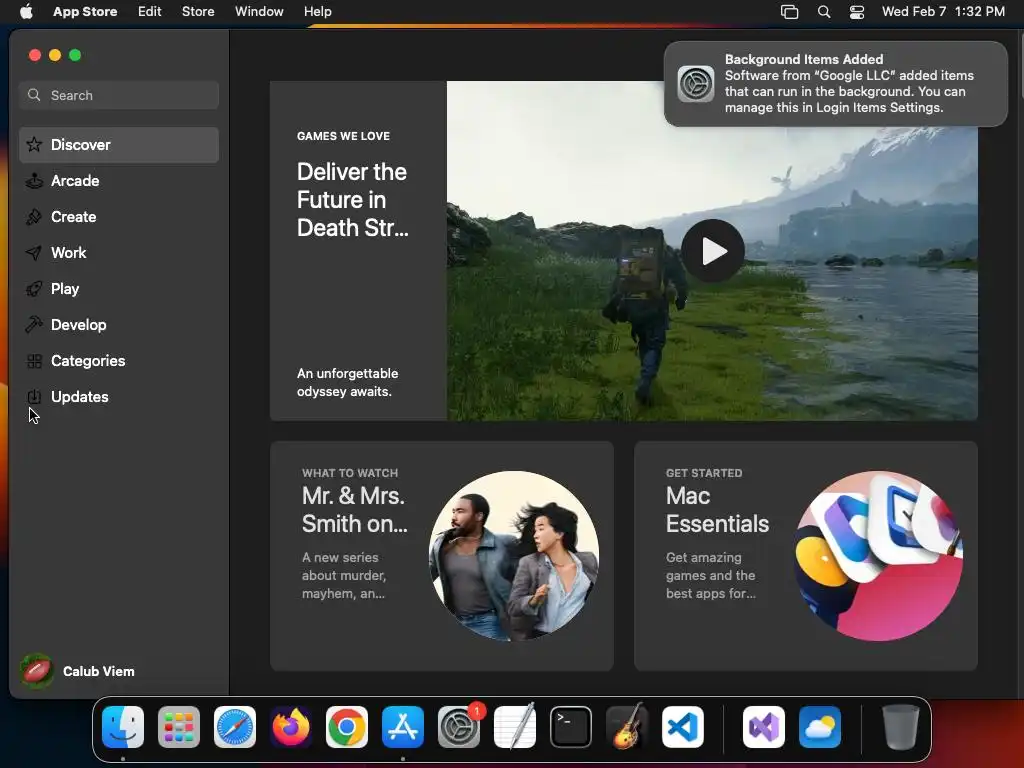Open the Calub Viem account profile
1024x768 pixels.
coord(77,671)
